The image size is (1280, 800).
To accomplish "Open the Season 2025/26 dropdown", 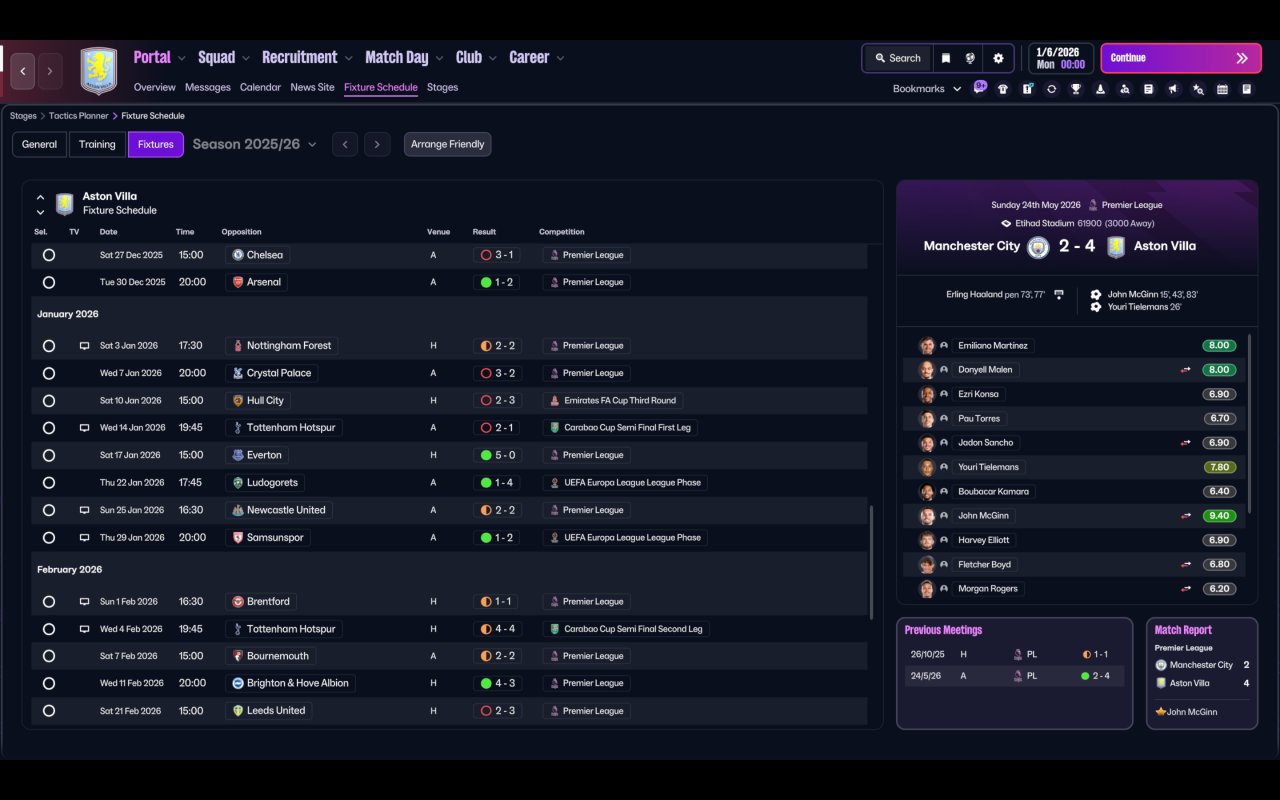I will (254, 144).
